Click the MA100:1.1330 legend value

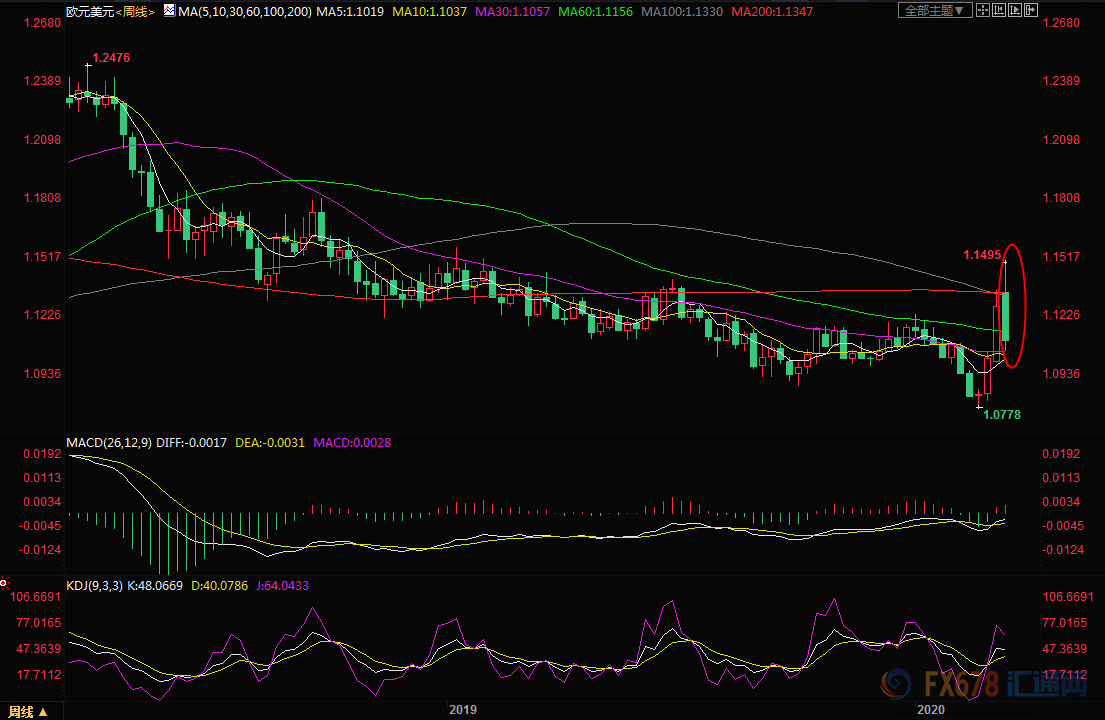pyautogui.click(x=682, y=12)
